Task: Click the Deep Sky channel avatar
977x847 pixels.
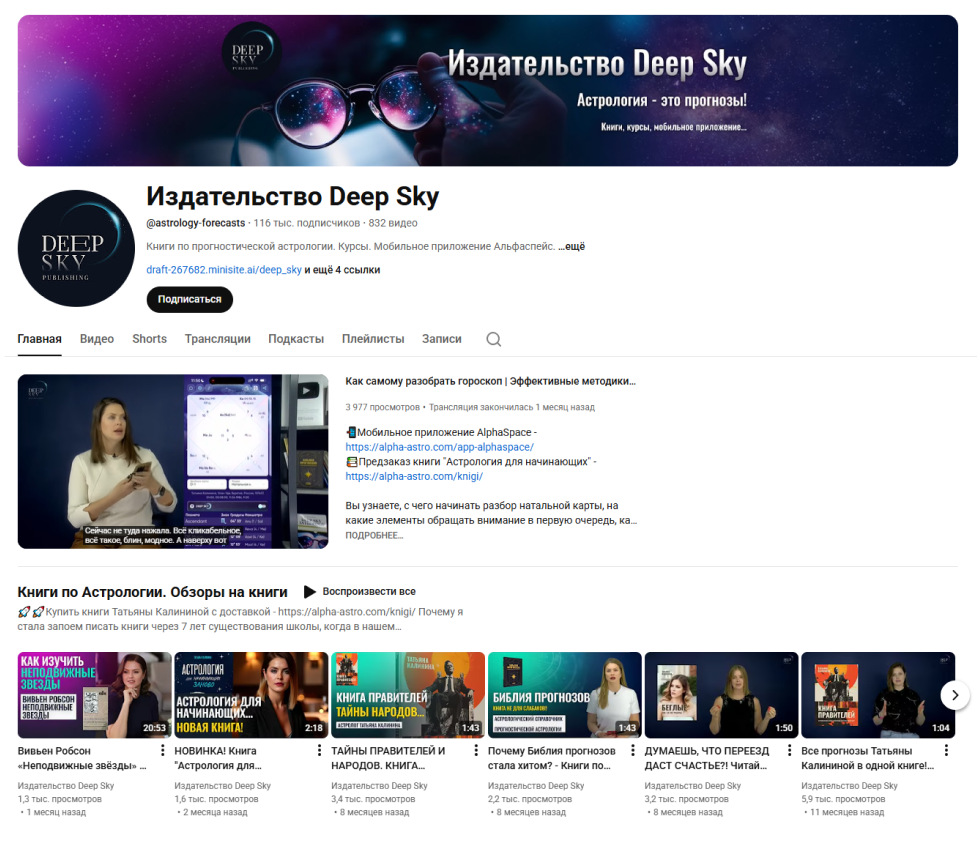Action: [76, 244]
